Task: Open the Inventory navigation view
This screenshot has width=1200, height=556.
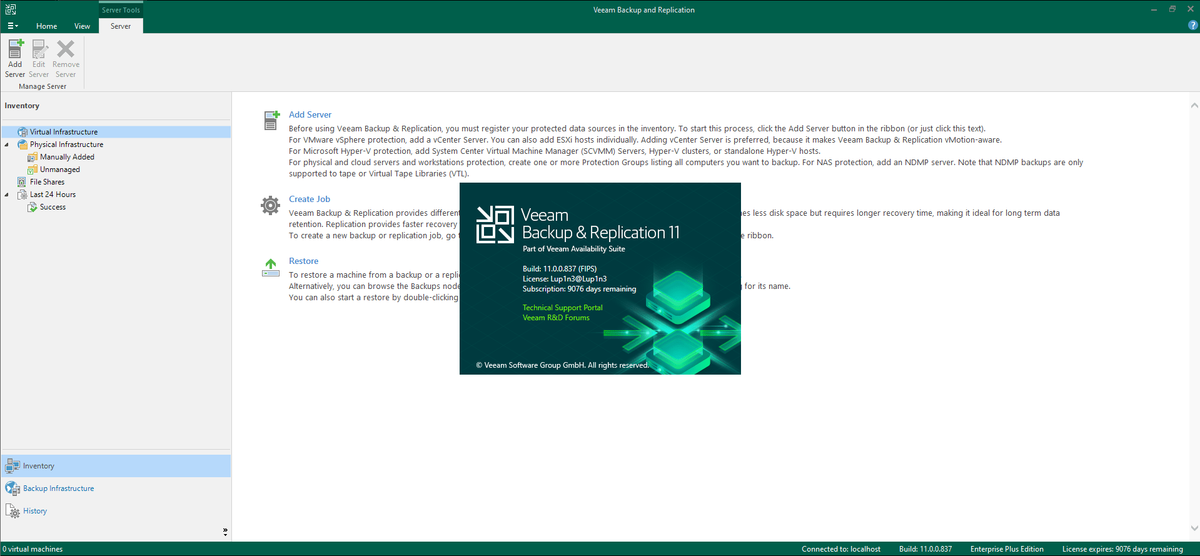Action: (x=116, y=466)
